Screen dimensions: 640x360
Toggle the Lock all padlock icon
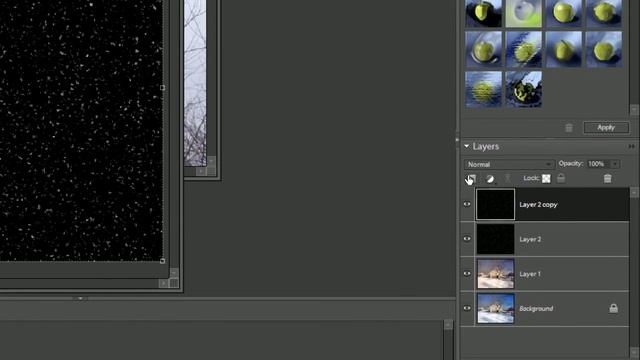coord(561,178)
